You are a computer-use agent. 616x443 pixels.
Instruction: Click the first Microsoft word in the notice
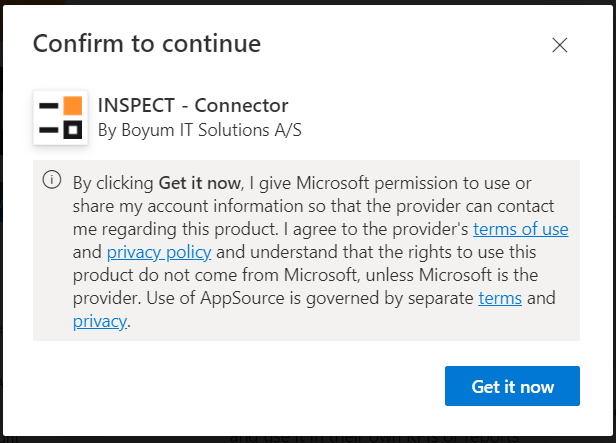click(x=333, y=183)
